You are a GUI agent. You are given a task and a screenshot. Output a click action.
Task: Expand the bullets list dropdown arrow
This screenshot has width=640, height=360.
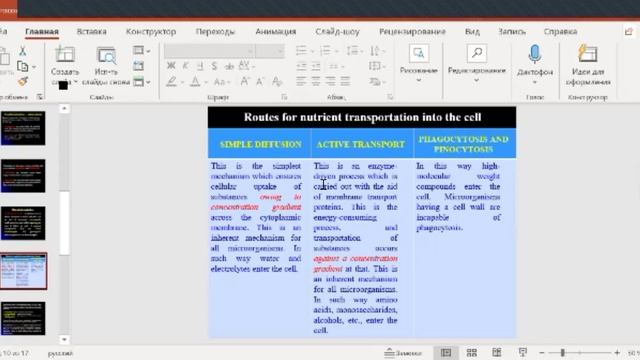pos(312,51)
